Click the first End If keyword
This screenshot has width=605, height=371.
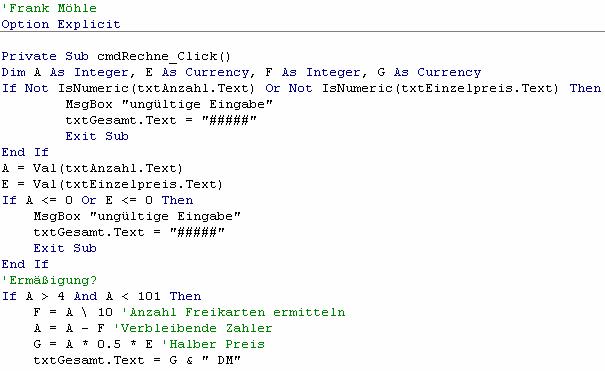25,152
